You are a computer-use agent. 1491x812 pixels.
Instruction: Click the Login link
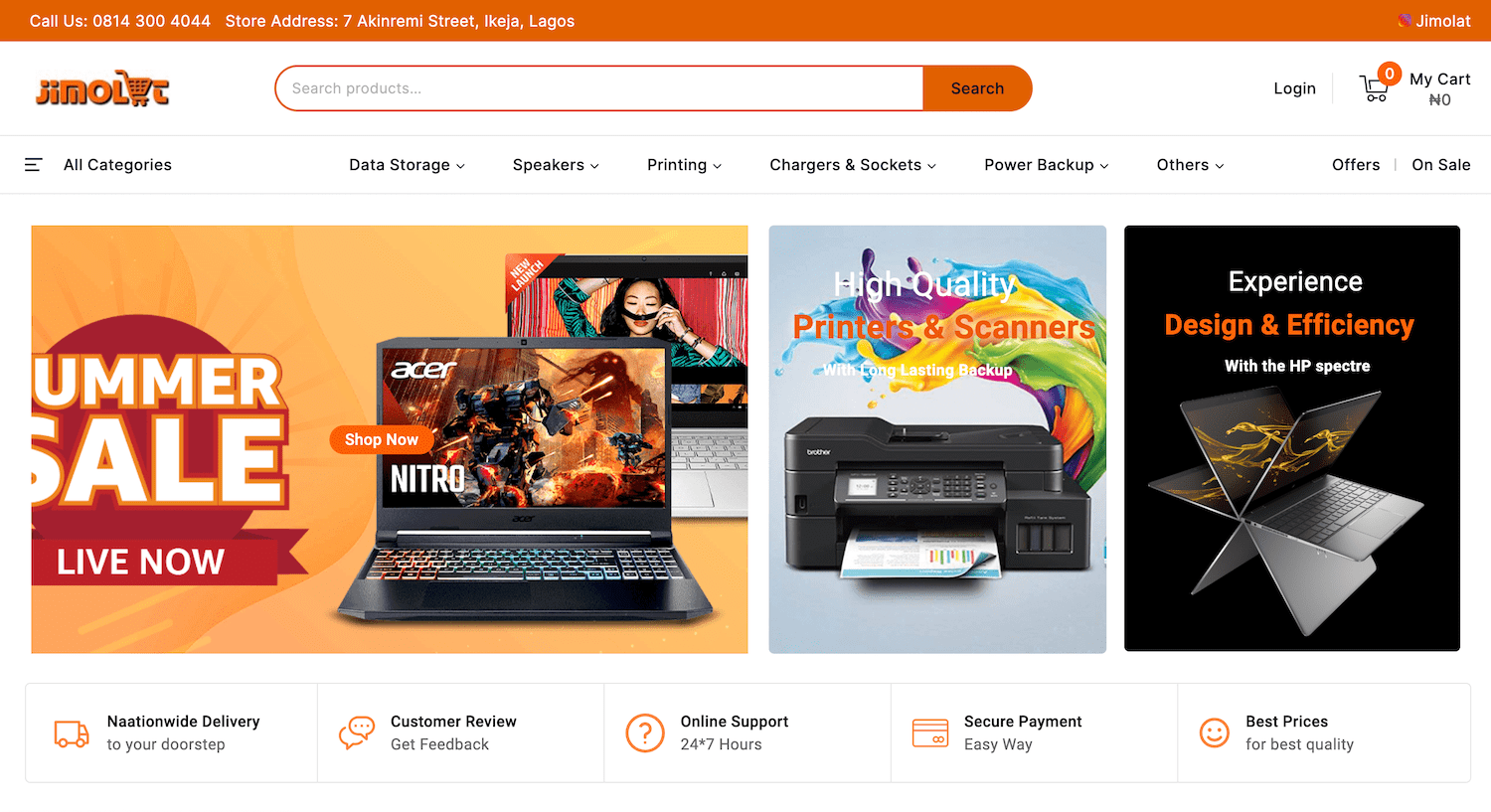coord(1294,88)
